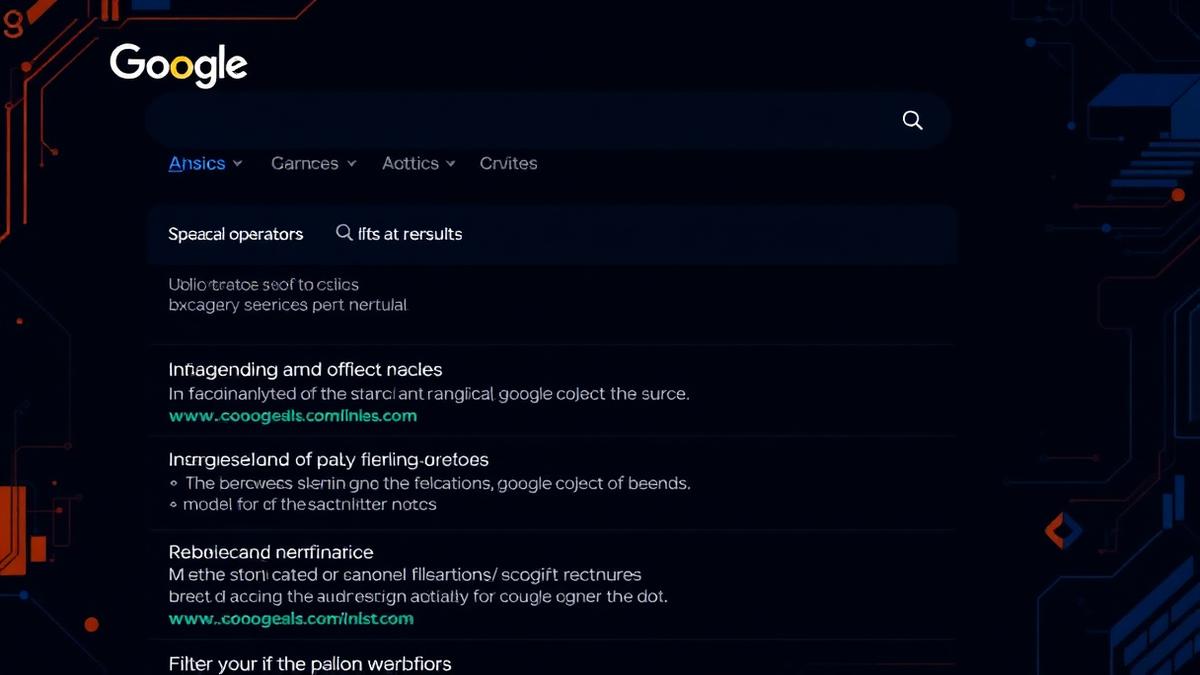Click the 'Inrrgieseland of paly flerling-oretoes' heading

328,459
